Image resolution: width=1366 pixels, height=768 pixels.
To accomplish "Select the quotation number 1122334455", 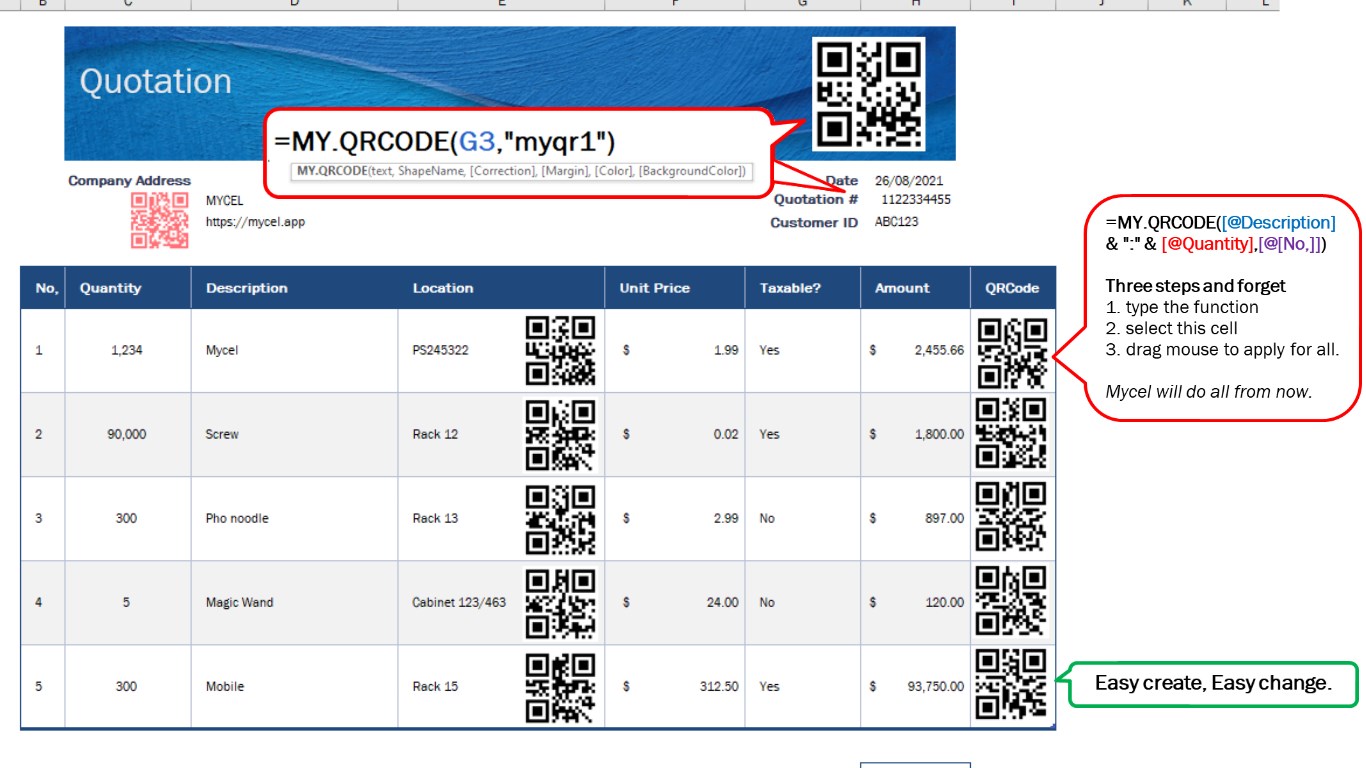I will pyautogui.click(x=916, y=200).
